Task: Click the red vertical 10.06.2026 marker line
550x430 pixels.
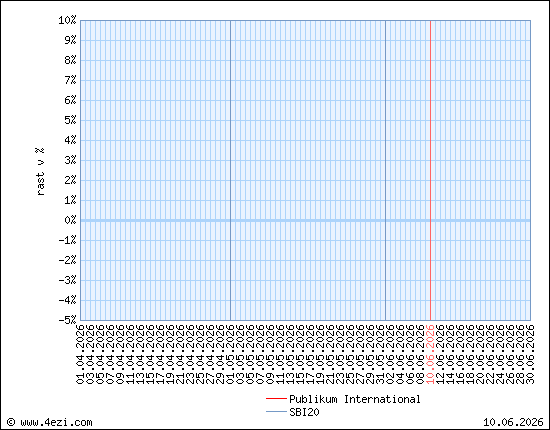Action: click(430, 170)
